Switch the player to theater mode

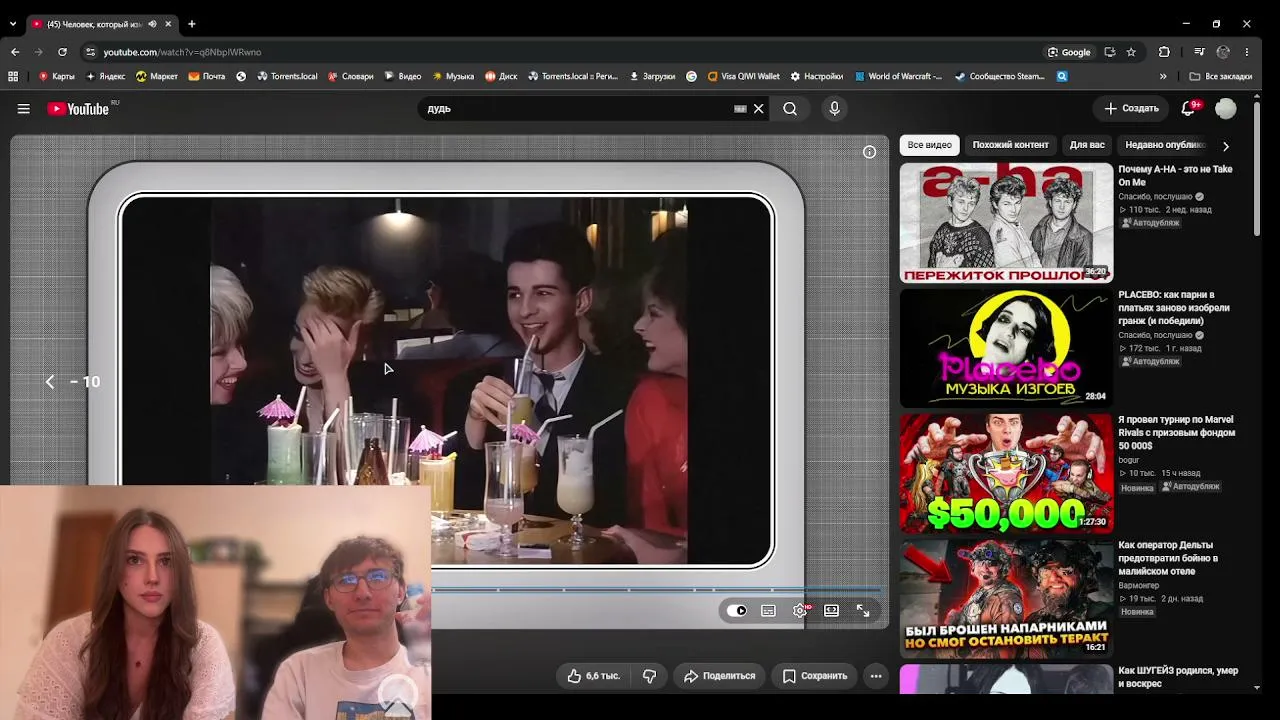831,611
